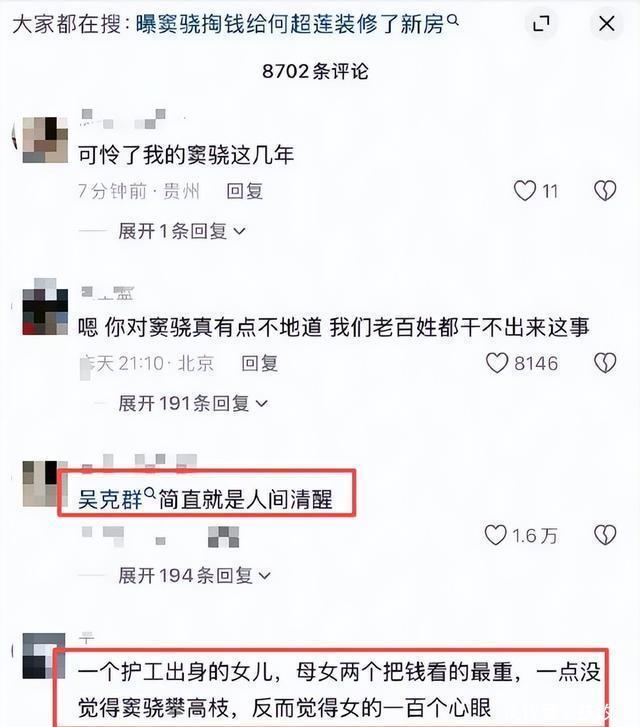This screenshot has width=640, height=727.
Task: Expand 展开1条回复
Action: tap(181, 231)
